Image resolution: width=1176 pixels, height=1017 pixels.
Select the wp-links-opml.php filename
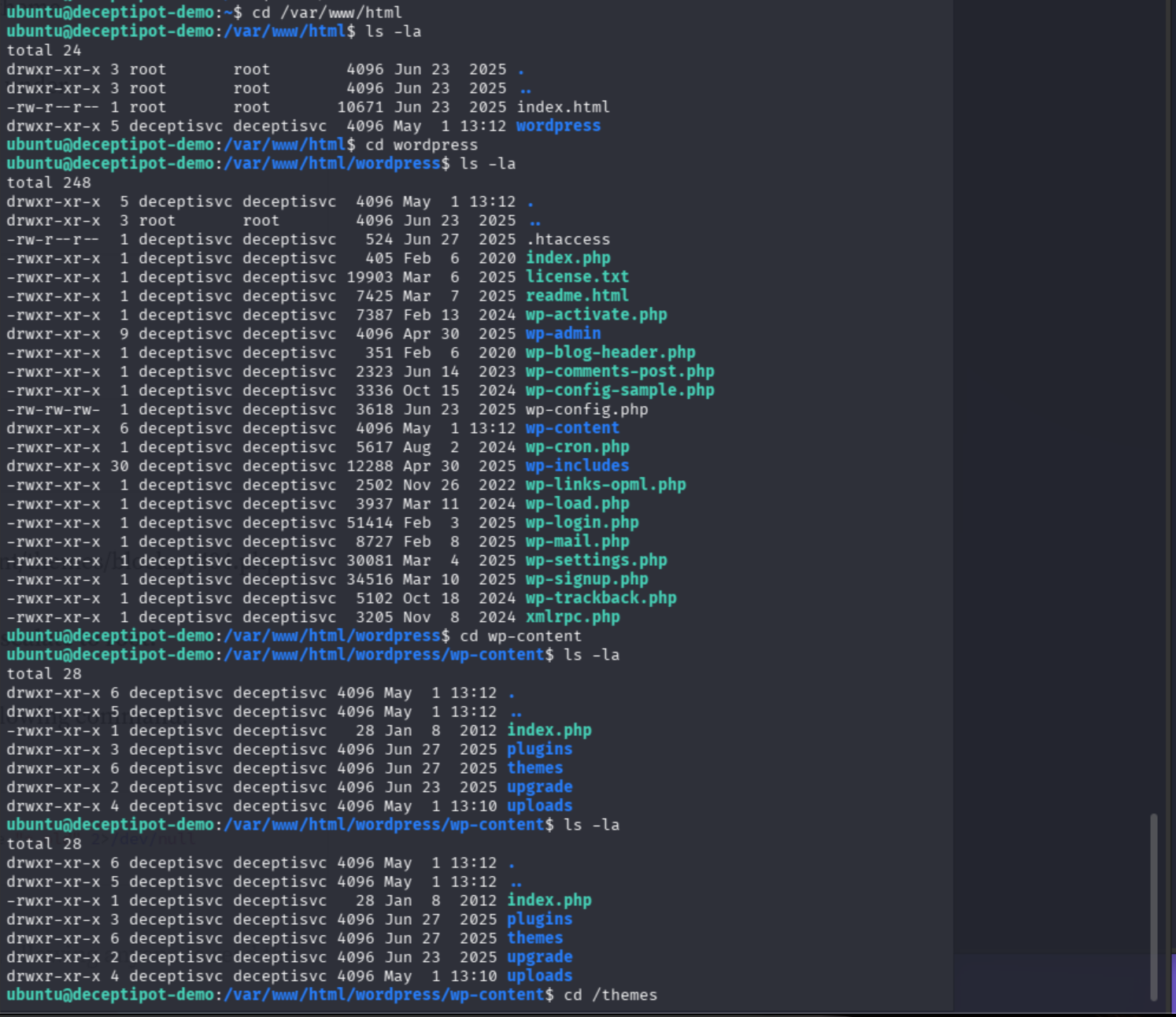point(605,485)
